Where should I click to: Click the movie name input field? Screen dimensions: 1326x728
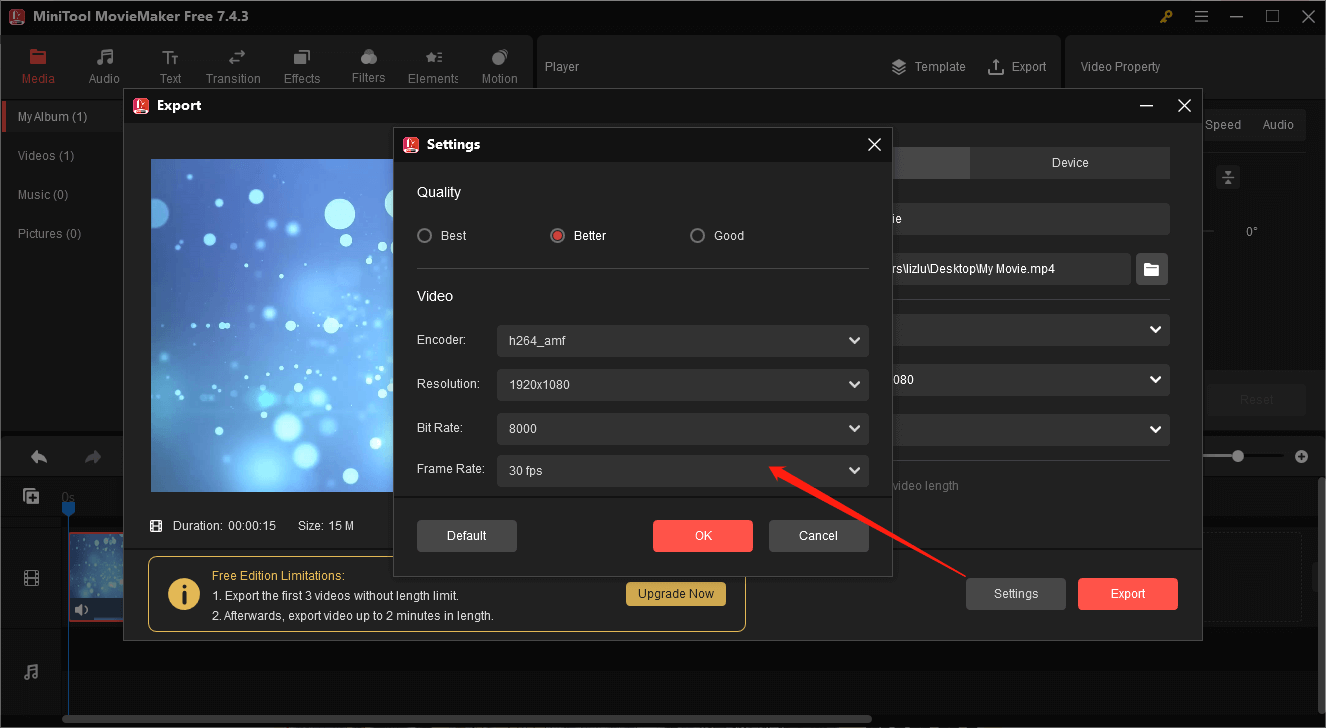1030,219
